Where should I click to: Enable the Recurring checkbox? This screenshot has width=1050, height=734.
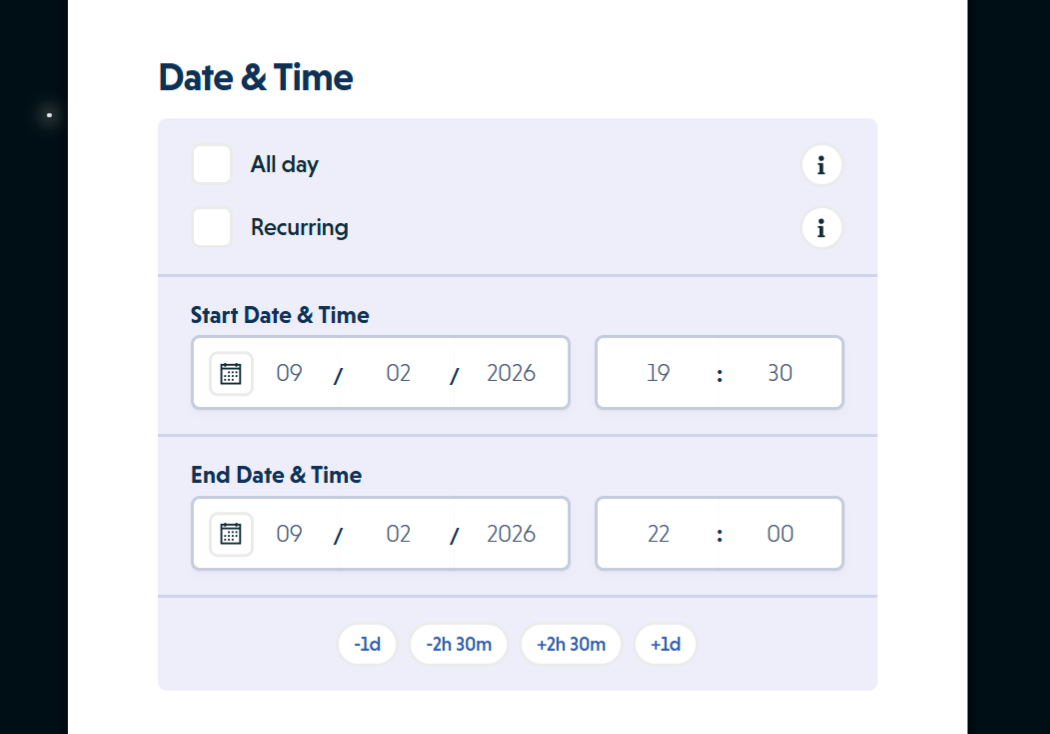coord(211,227)
